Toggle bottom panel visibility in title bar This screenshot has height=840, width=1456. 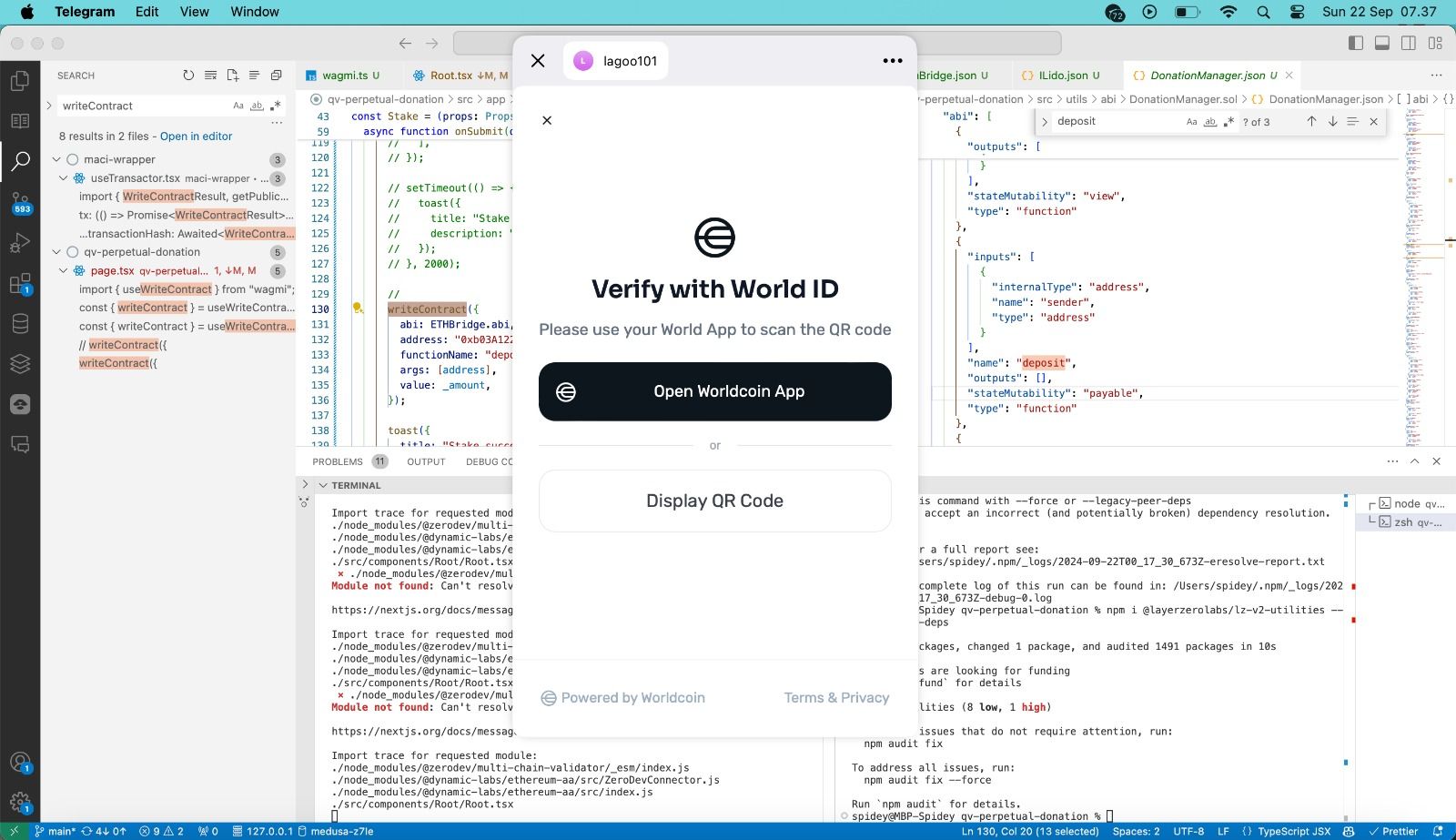pos(1381,43)
